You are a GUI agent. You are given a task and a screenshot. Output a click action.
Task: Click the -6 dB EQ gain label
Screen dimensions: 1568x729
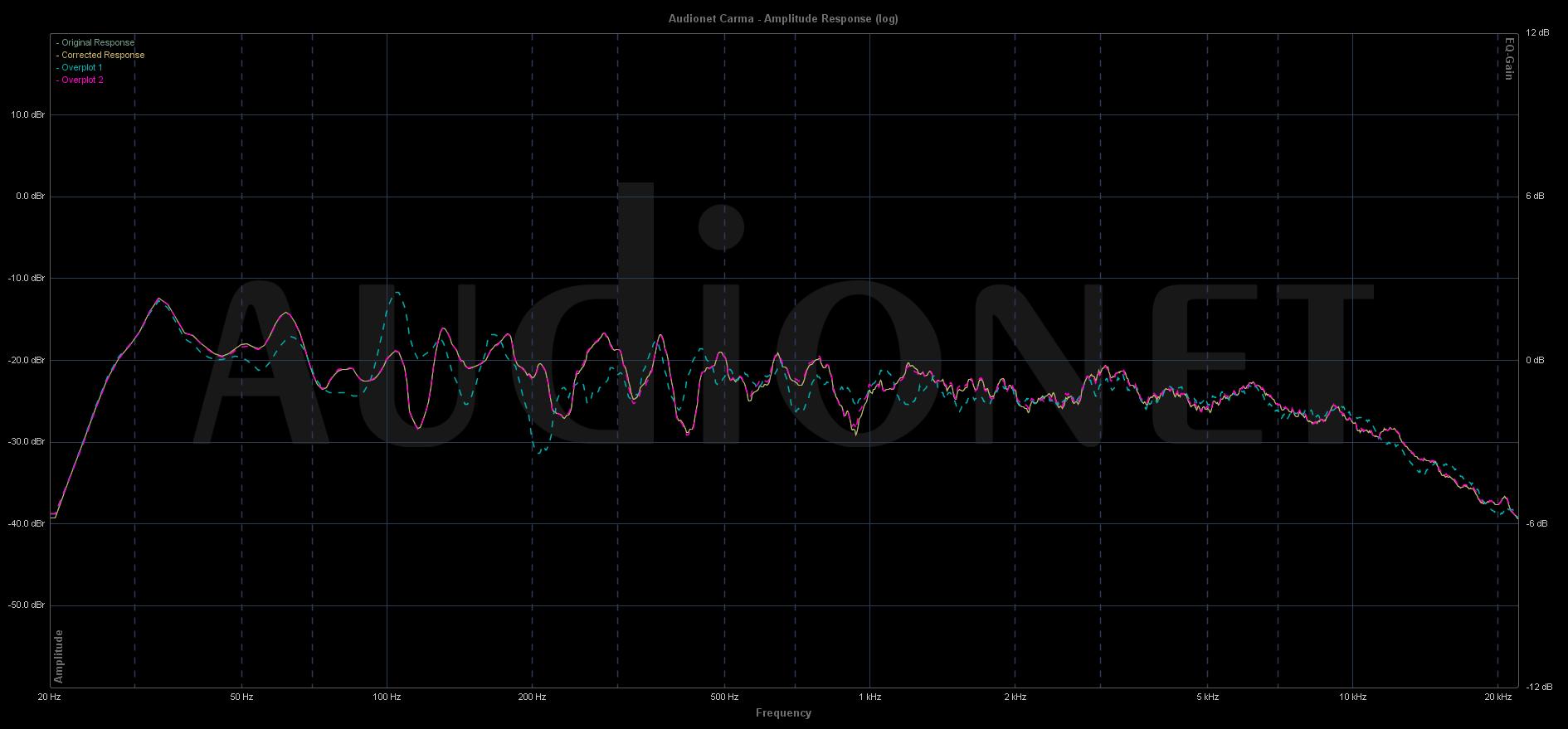click(1536, 523)
